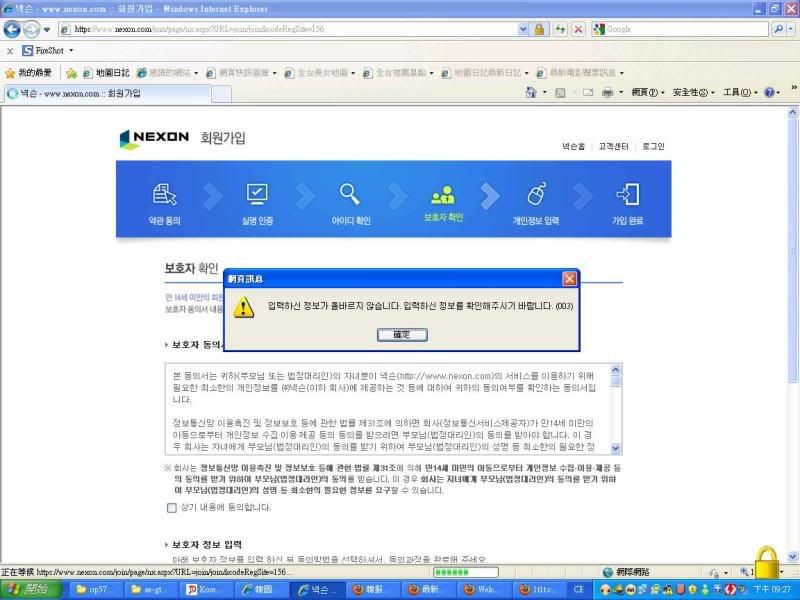The width and height of the screenshot is (800, 600).
Task: Click the IE Forward navigation button
Action: pyautogui.click(x=31, y=29)
